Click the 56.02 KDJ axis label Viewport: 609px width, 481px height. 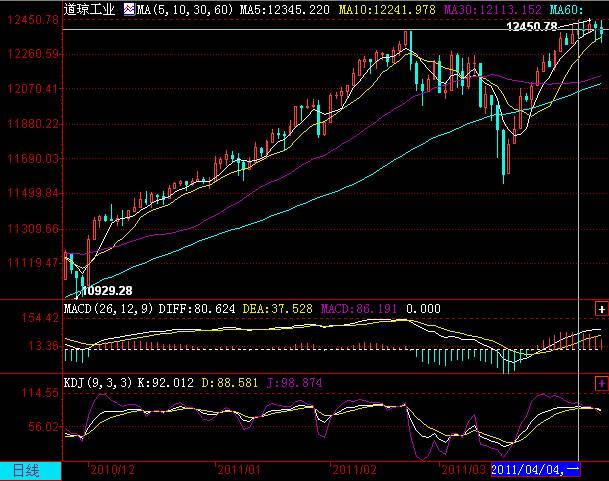point(43,427)
